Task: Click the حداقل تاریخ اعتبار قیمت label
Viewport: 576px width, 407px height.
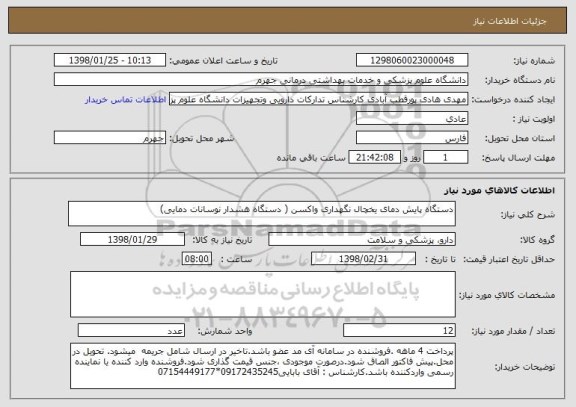Action: tap(509, 259)
